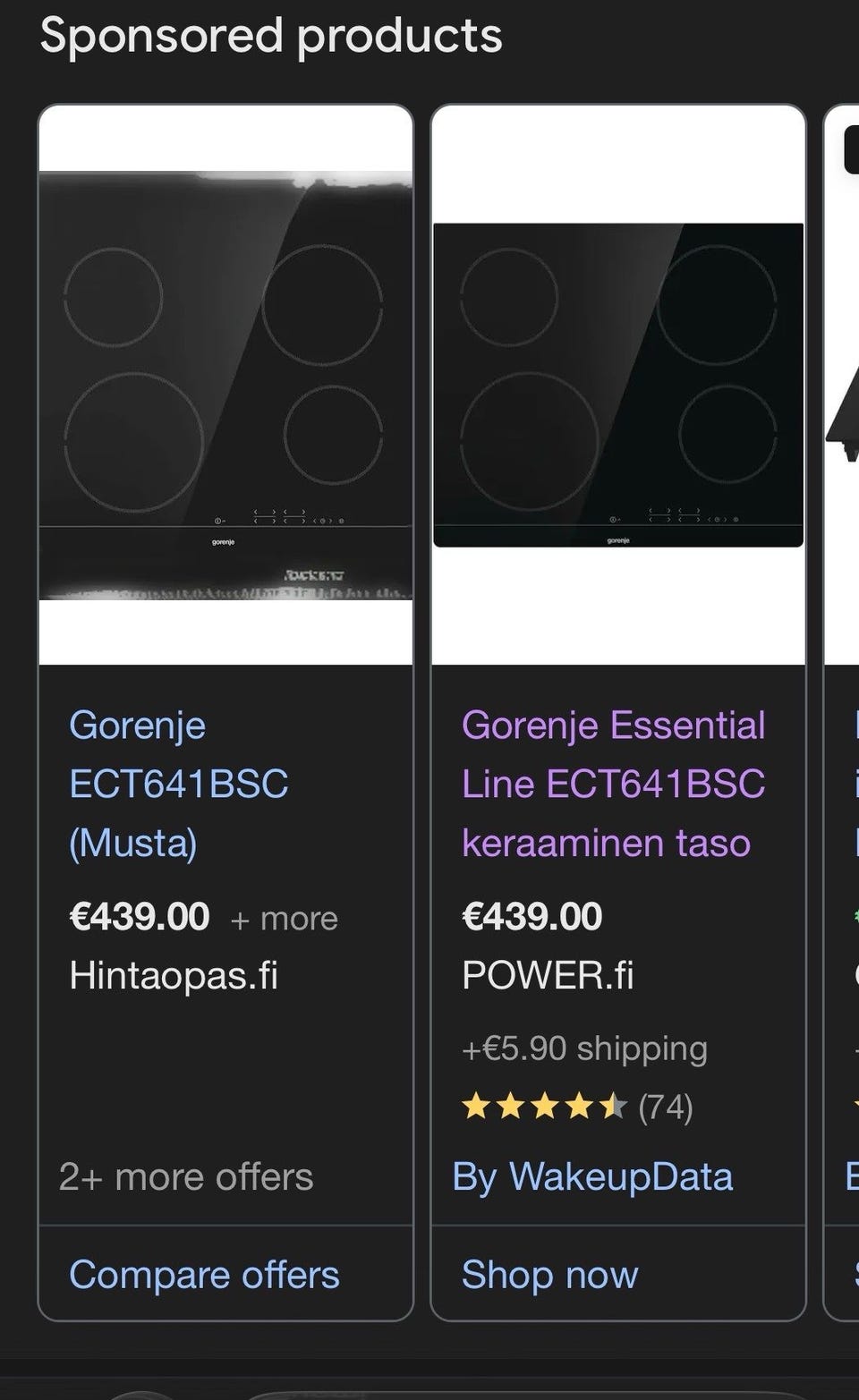This screenshot has height=1400, width=859.
Task: Open the Hintaopas.fi Gorenje hob product photo
Action: (225, 385)
